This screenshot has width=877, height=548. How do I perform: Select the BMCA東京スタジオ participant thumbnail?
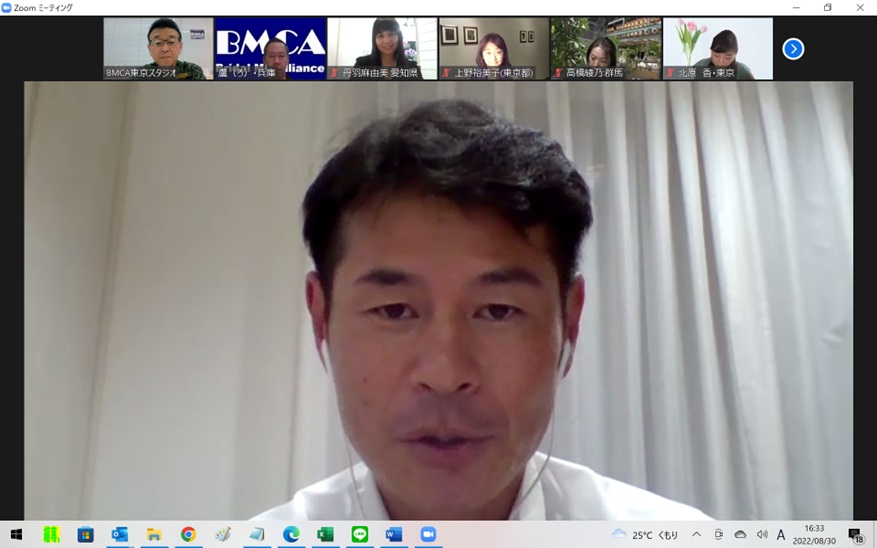click(158, 48)
